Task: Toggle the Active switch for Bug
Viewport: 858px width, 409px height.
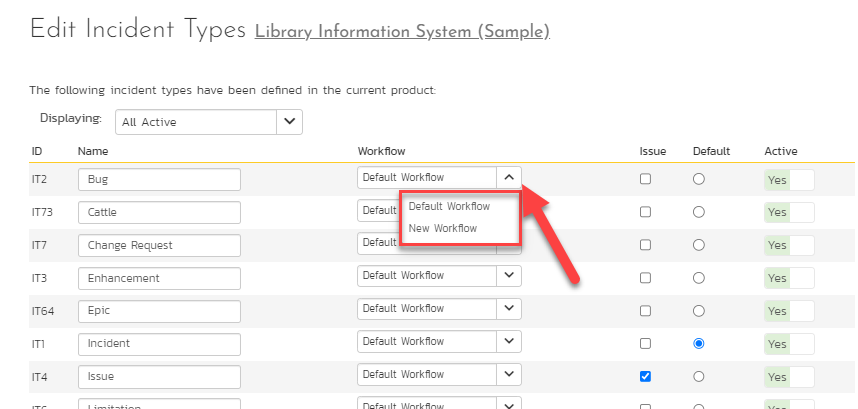Action: point(789,180)
